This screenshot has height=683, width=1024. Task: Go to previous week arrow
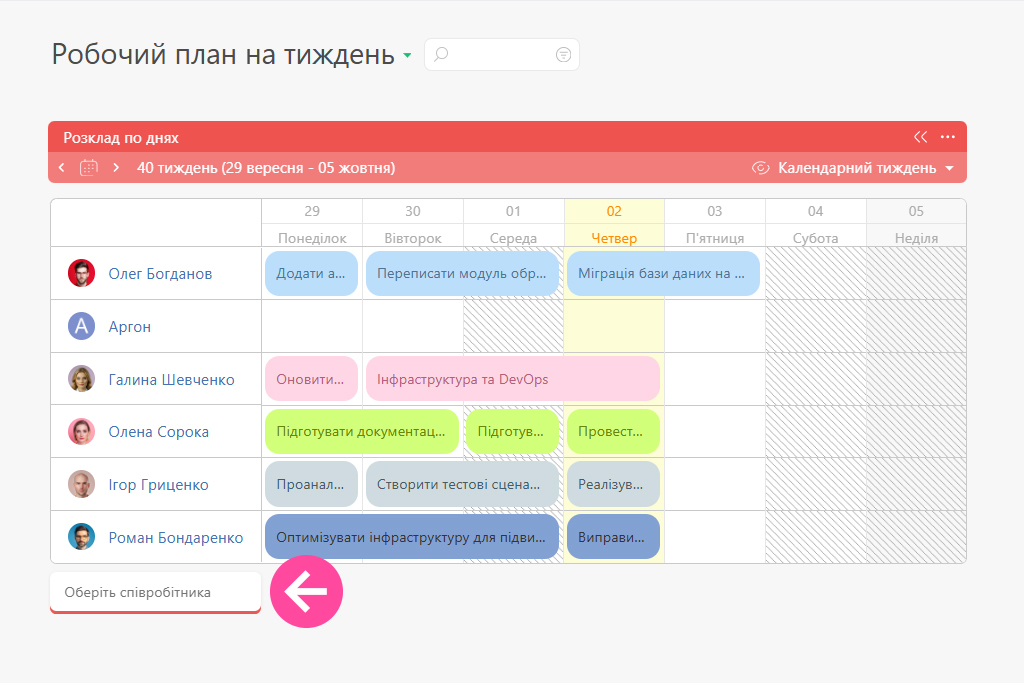click(62, 168)
